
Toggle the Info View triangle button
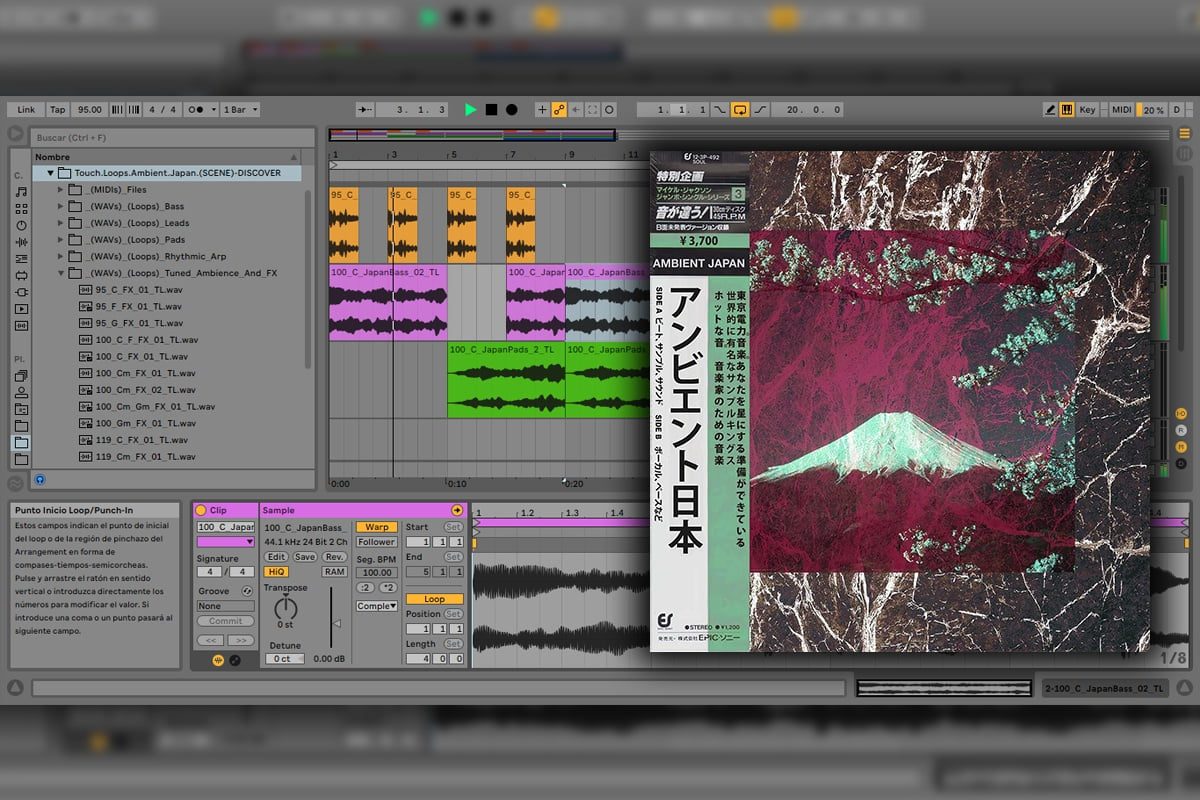[15, 688]
